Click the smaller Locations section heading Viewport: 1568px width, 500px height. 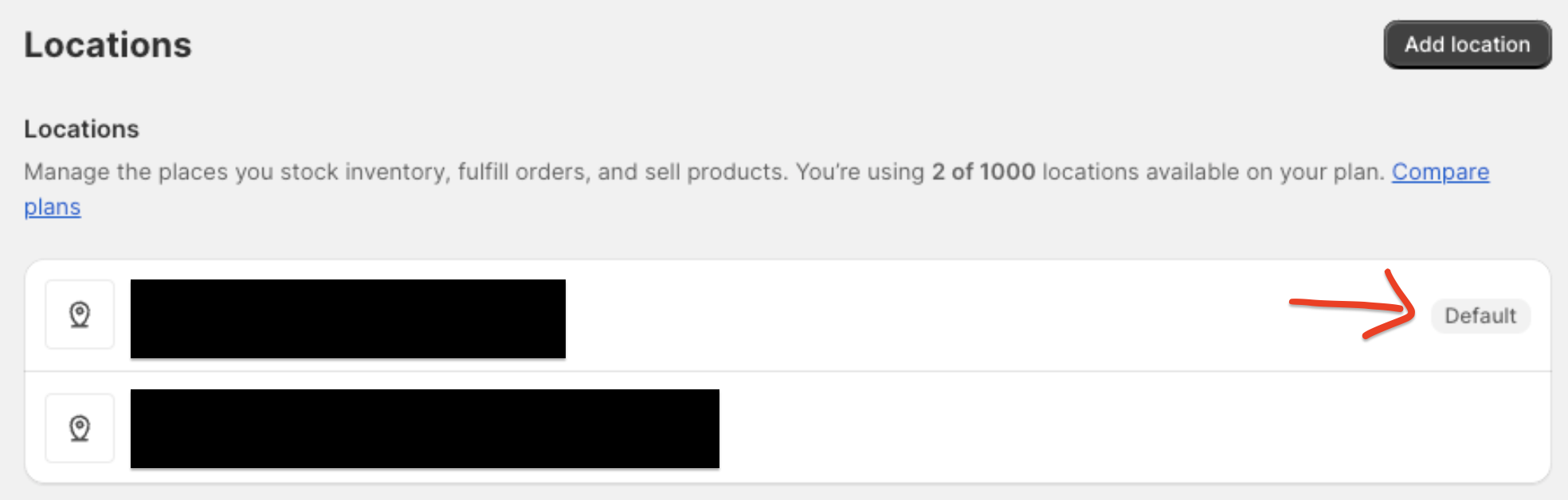81,129
